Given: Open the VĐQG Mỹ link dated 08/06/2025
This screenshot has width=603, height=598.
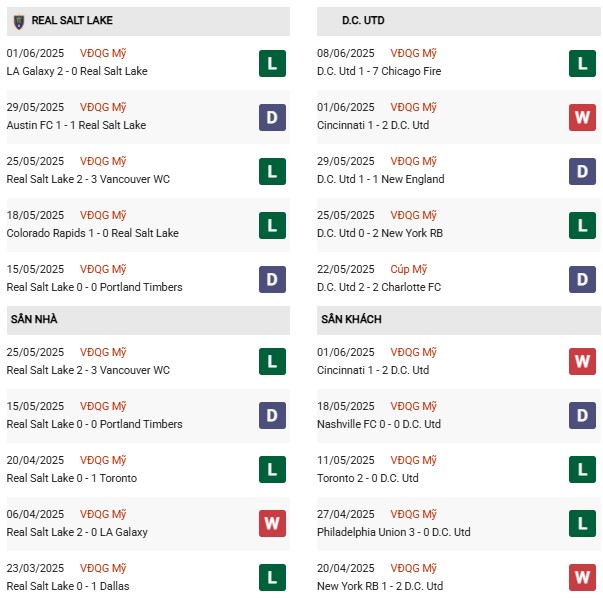Looking at the screenshot, I should coord(414,53).
